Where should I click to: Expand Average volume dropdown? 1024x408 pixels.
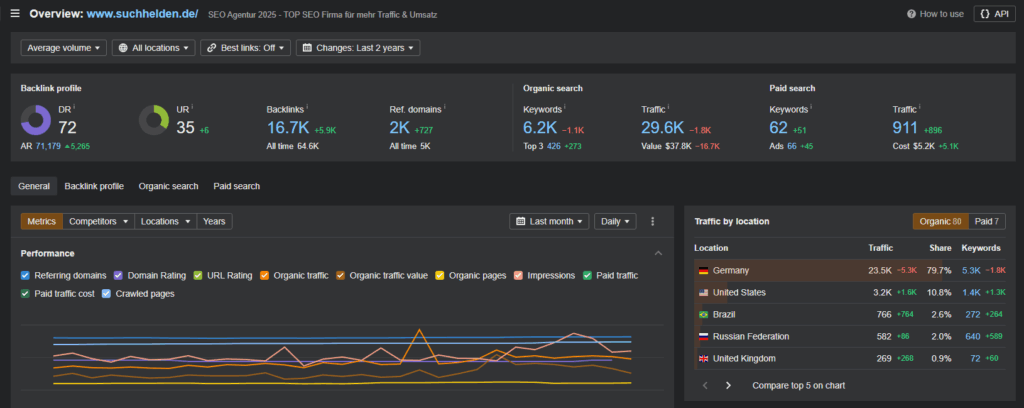[x=63, y=48]
